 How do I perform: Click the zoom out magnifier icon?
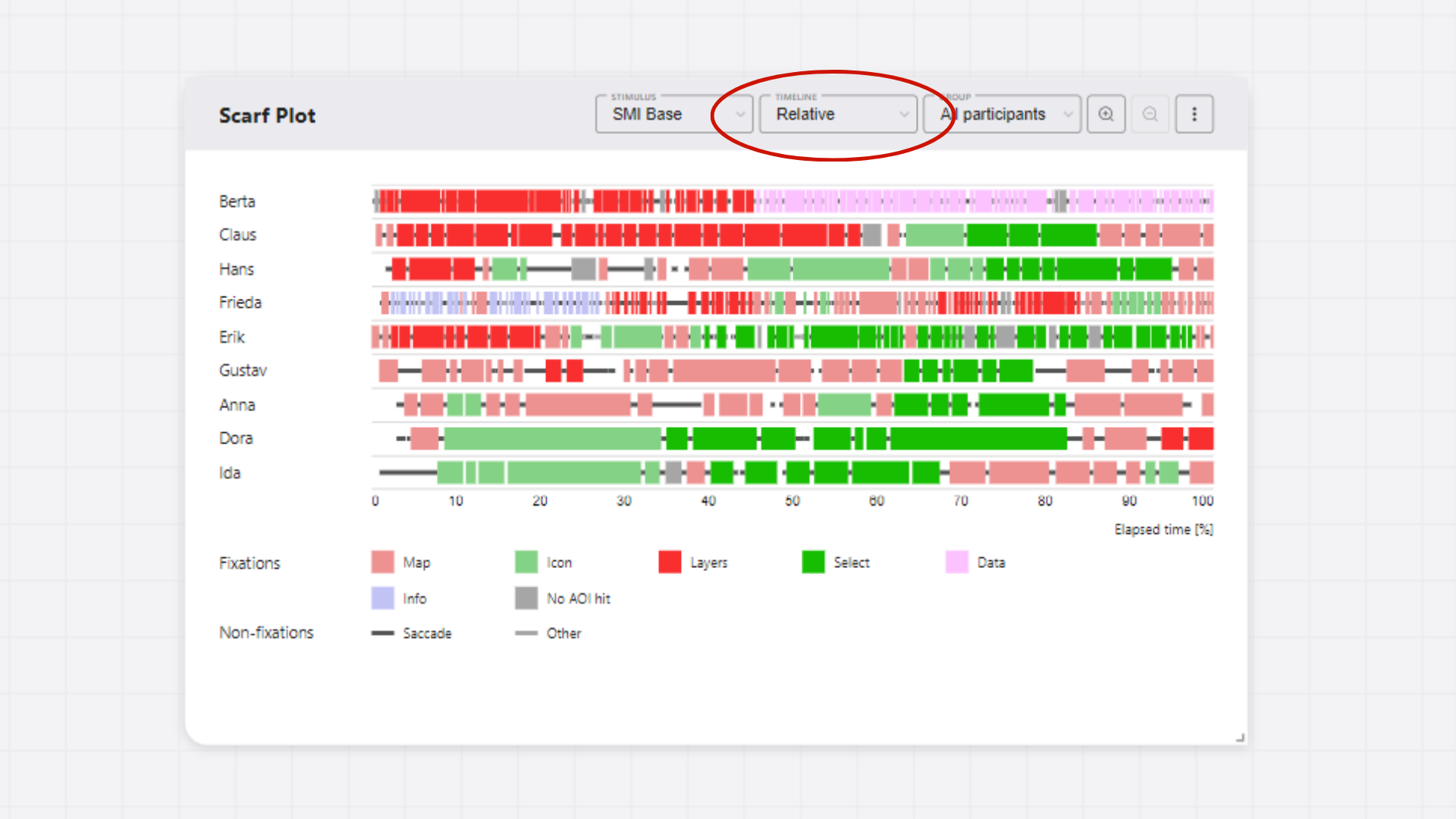click(1150, 114)
